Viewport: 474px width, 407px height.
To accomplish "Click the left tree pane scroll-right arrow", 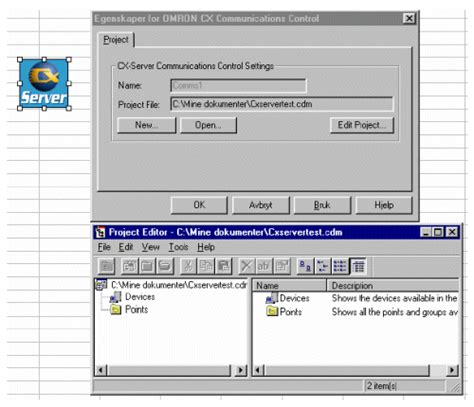I will 241,370.
